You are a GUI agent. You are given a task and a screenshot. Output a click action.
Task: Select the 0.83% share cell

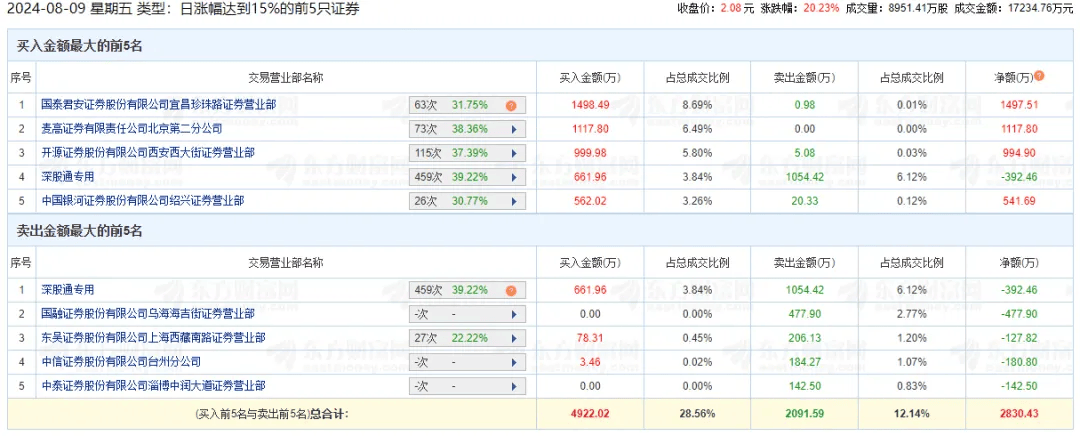tap(912, 386)
